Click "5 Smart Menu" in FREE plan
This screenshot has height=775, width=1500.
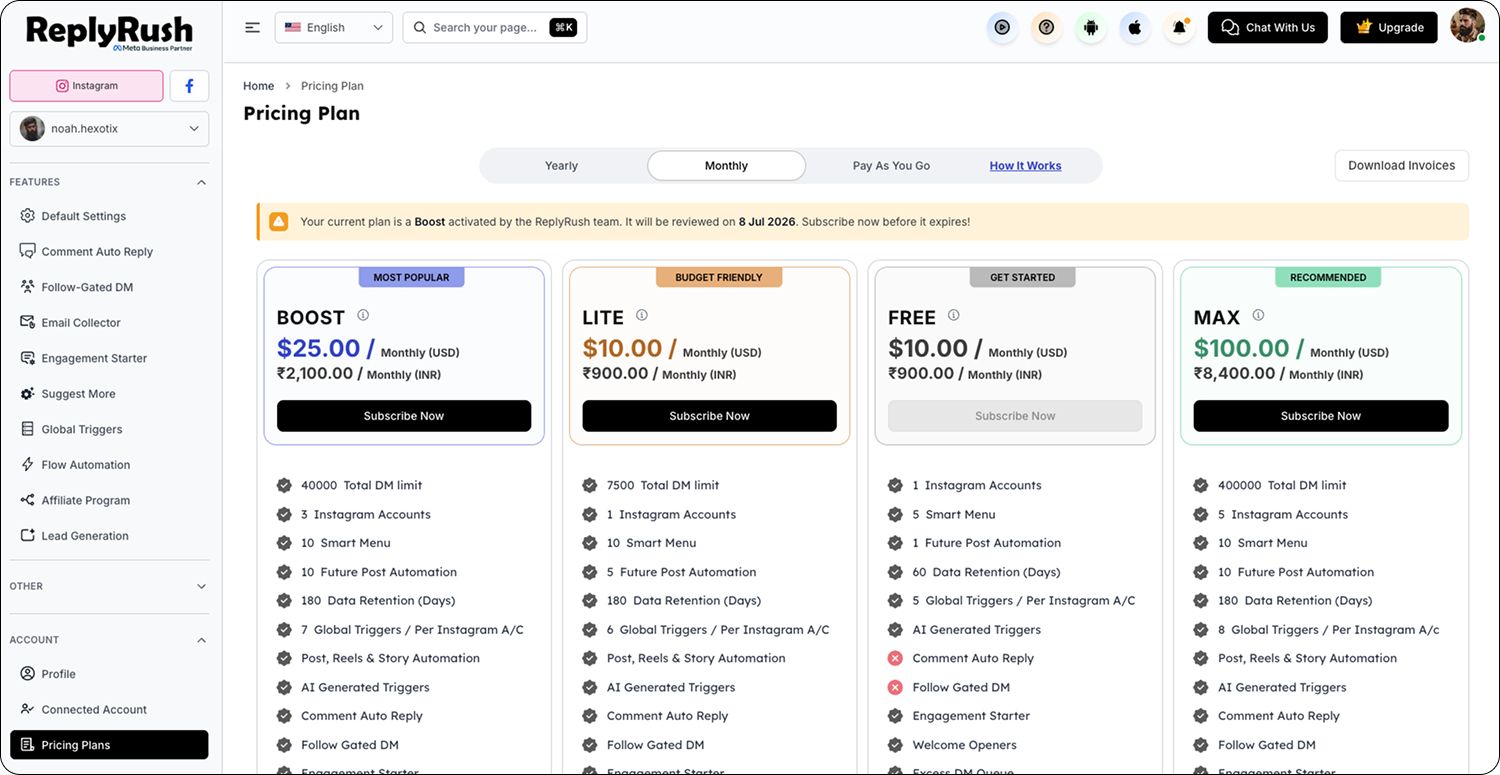point(954,515)
